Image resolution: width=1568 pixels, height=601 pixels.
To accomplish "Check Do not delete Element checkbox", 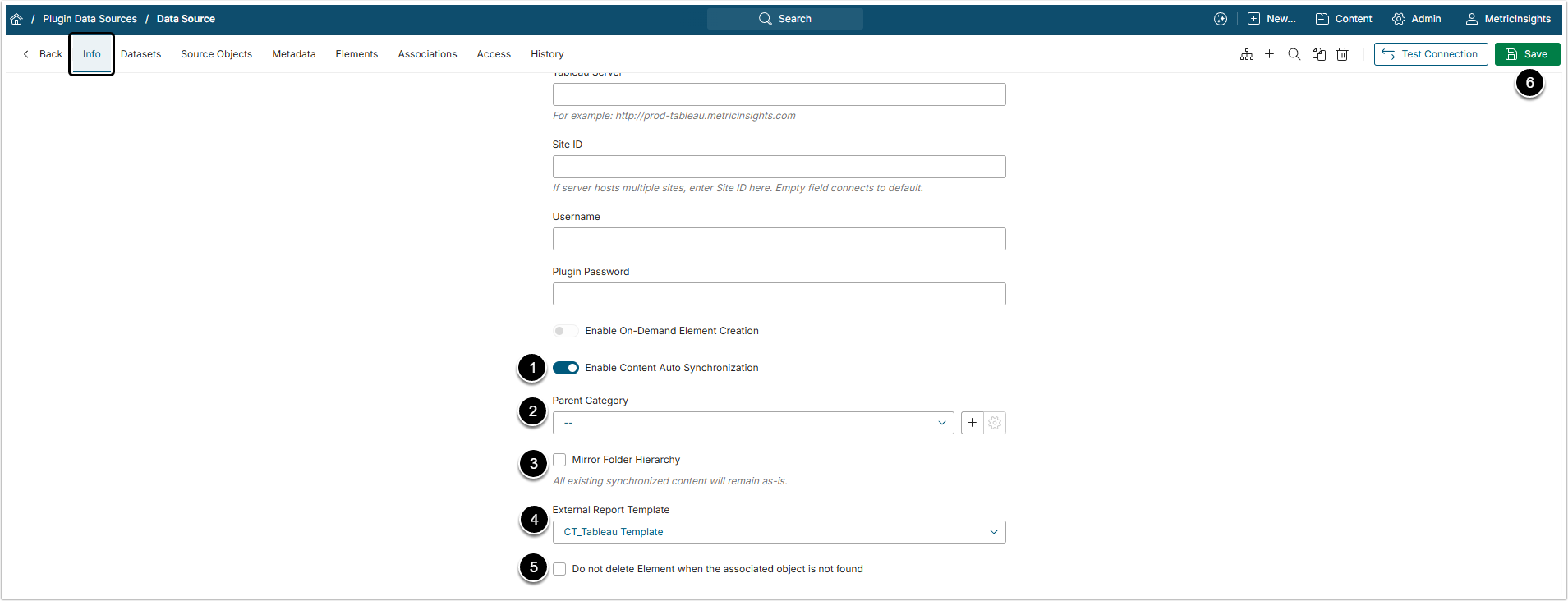I will [x=559, y=569].
